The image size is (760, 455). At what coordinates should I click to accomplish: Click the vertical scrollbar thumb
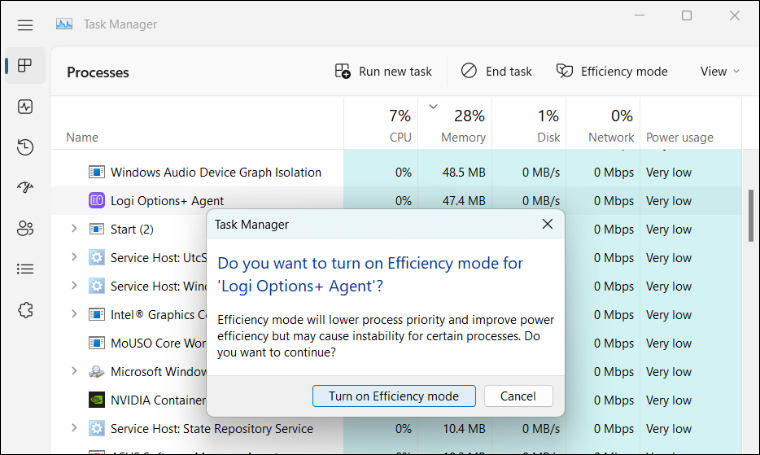[x=751, y=215]
